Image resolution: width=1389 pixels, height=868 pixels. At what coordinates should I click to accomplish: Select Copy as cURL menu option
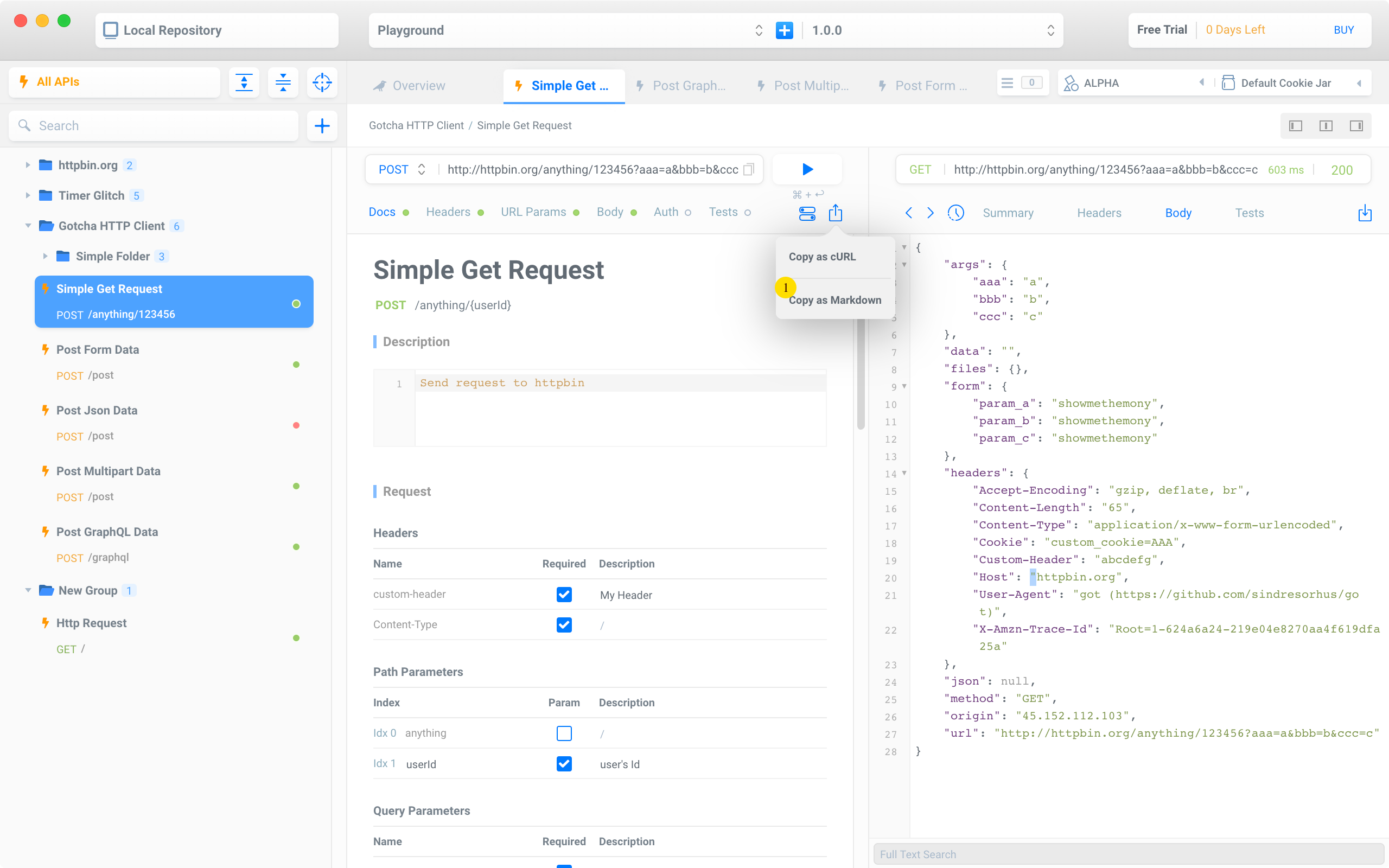(822, 257)
